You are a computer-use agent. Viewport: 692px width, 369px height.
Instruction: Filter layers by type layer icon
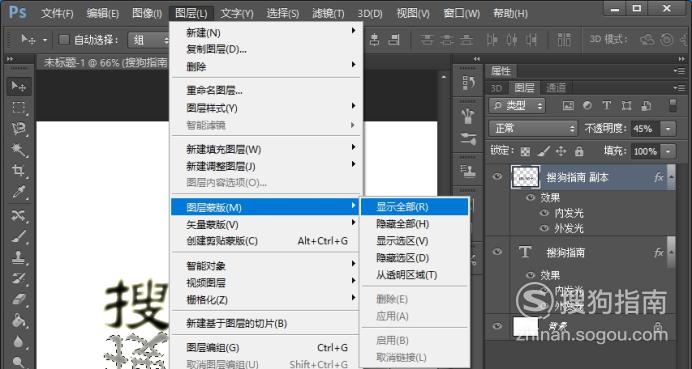[607, 105]
